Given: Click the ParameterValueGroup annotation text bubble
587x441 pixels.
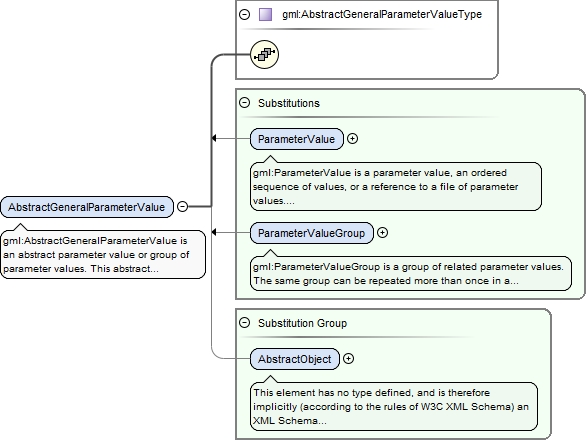Looking at the screenshot, I should tap(411, 273).
